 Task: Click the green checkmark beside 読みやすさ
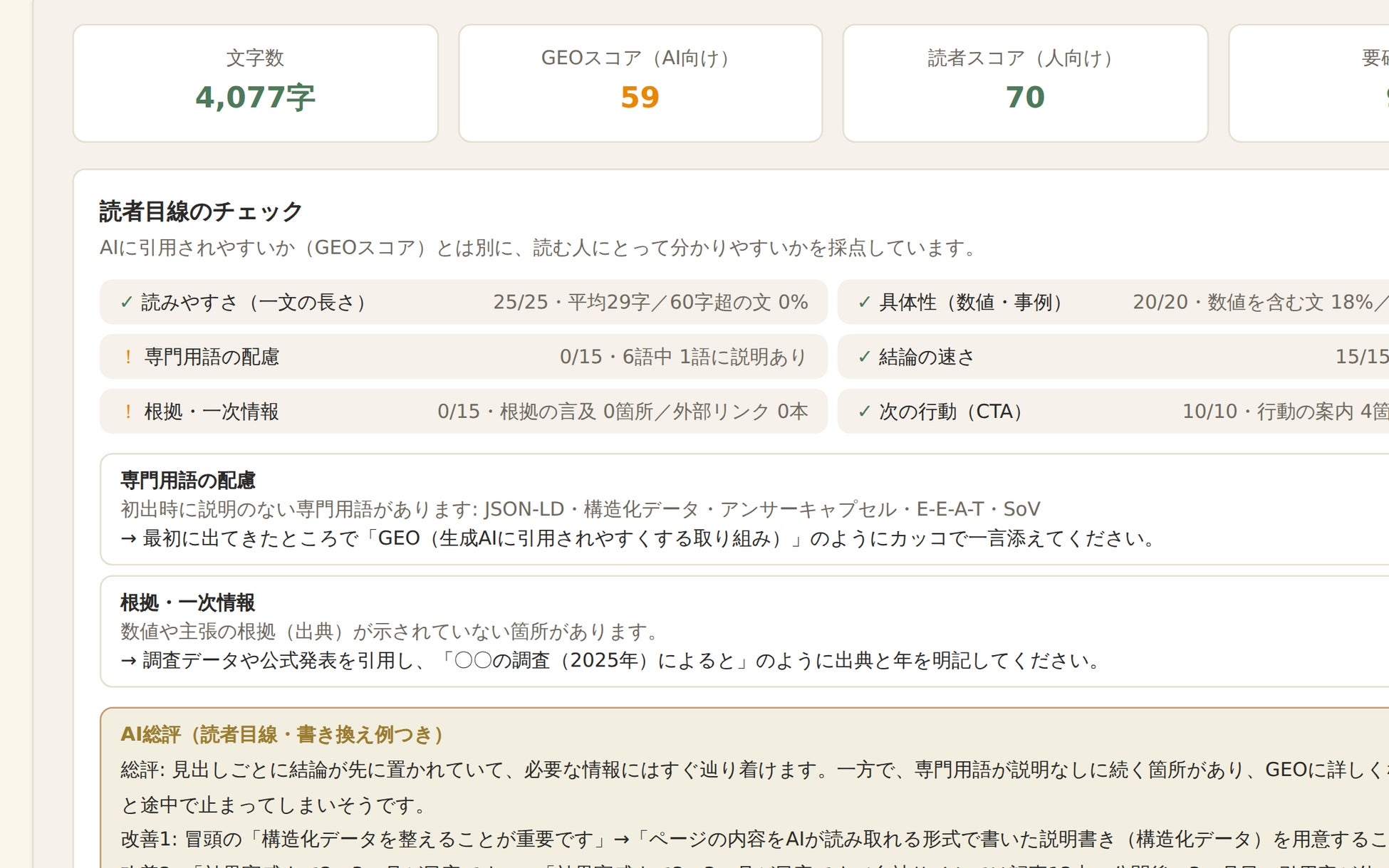click(x=127, y=302)
